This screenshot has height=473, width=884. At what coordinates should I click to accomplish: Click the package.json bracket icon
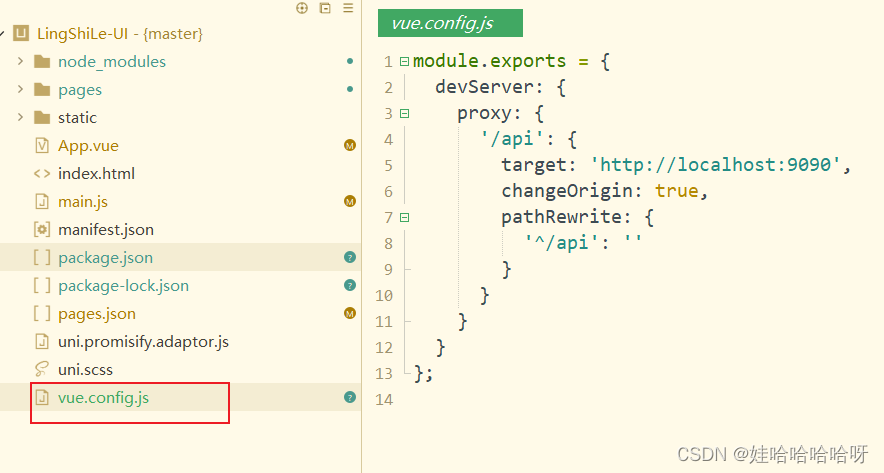[x=42, y=258]
